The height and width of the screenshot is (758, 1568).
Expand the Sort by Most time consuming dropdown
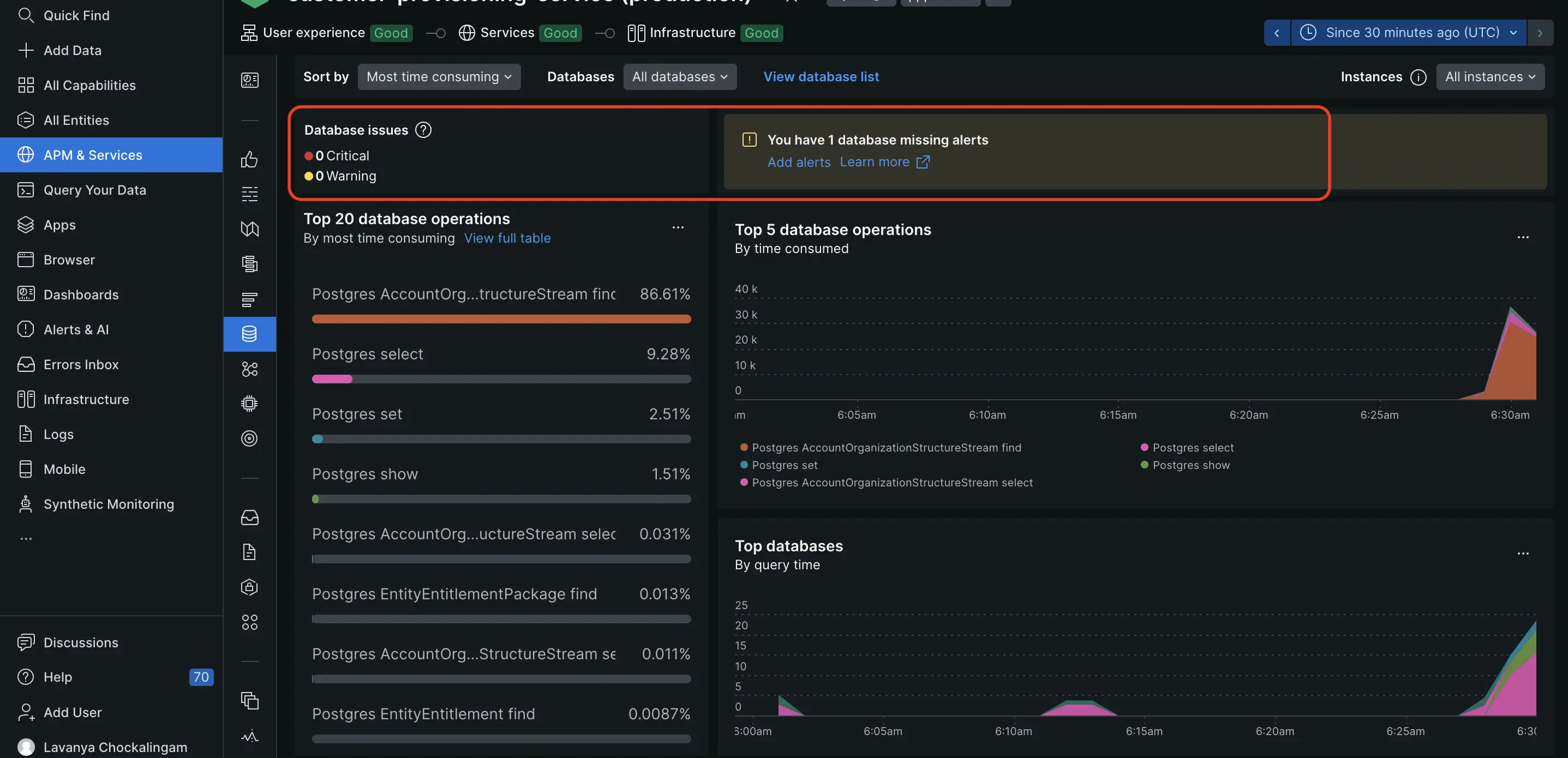437,76
